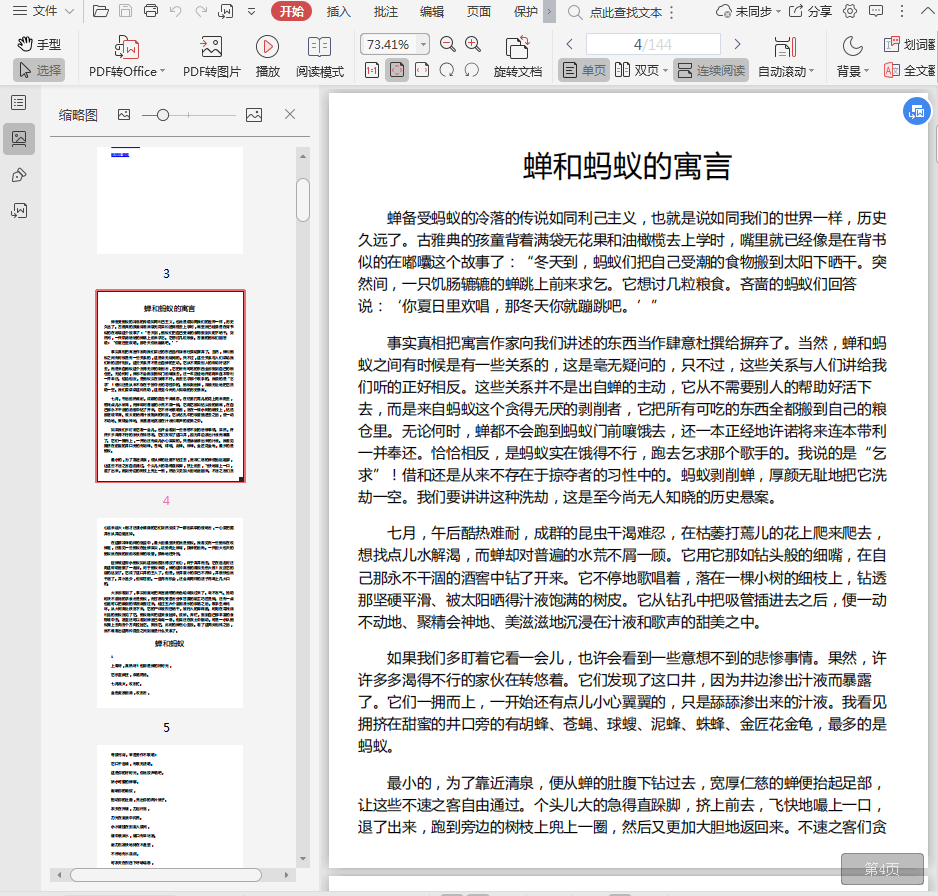Click the 划词翻译 tool
Image resolution: width=938 pixels, height=896 pixels.
[x=909, y=44]
